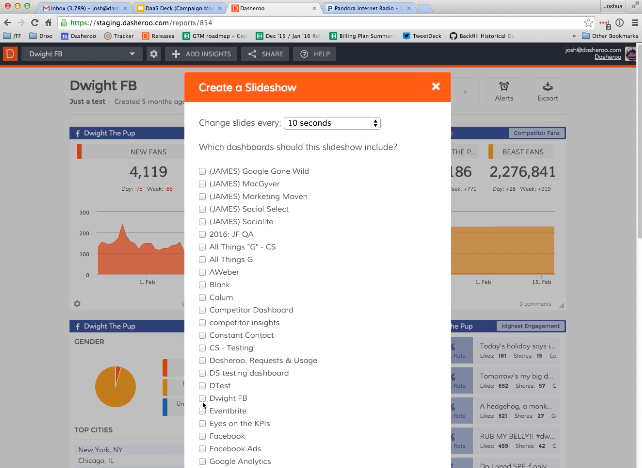The width and height of the screenshot is (642, 468).
Task: Click Dasheroo account link top right
Action: tap(608, 57)
